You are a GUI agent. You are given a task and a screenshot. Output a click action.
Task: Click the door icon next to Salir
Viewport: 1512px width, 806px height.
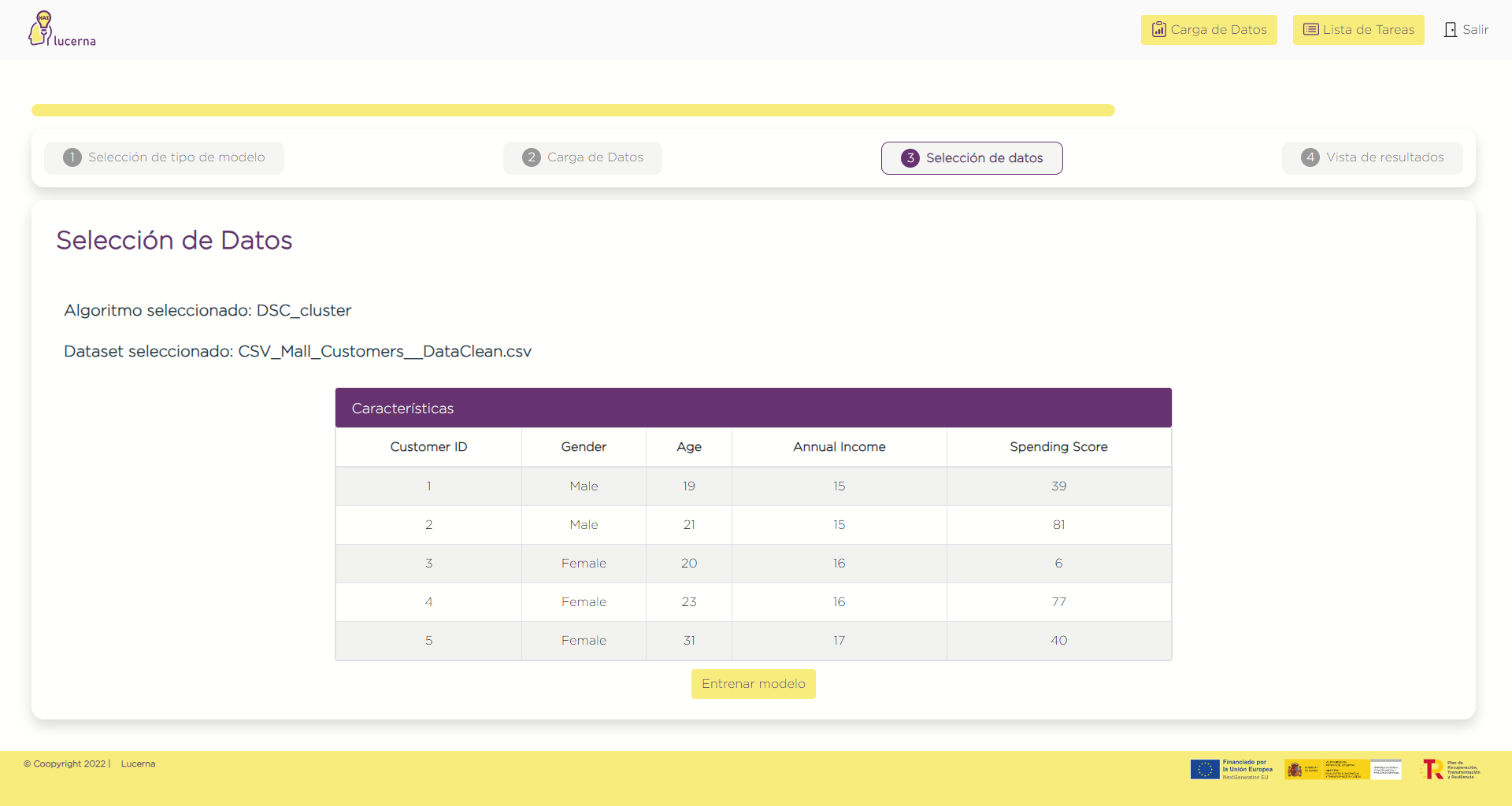coord(1450,30)
